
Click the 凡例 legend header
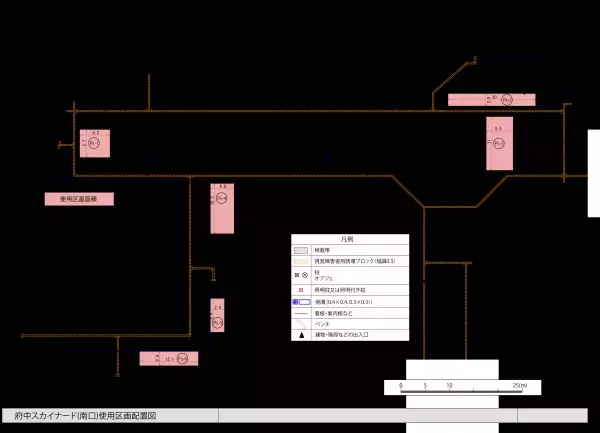tap(349, 240)
